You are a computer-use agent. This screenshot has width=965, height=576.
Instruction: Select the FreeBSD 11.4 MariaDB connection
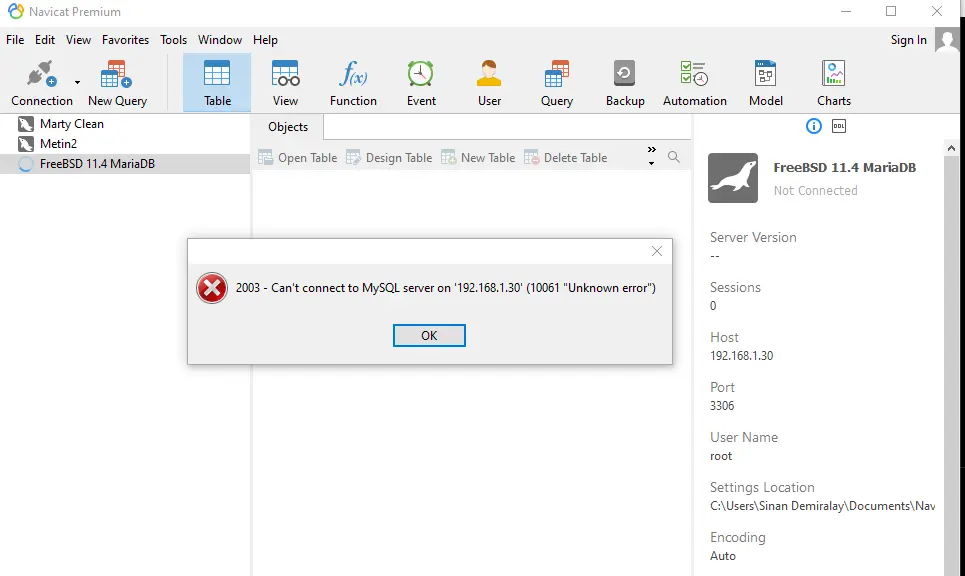[125, 164]
